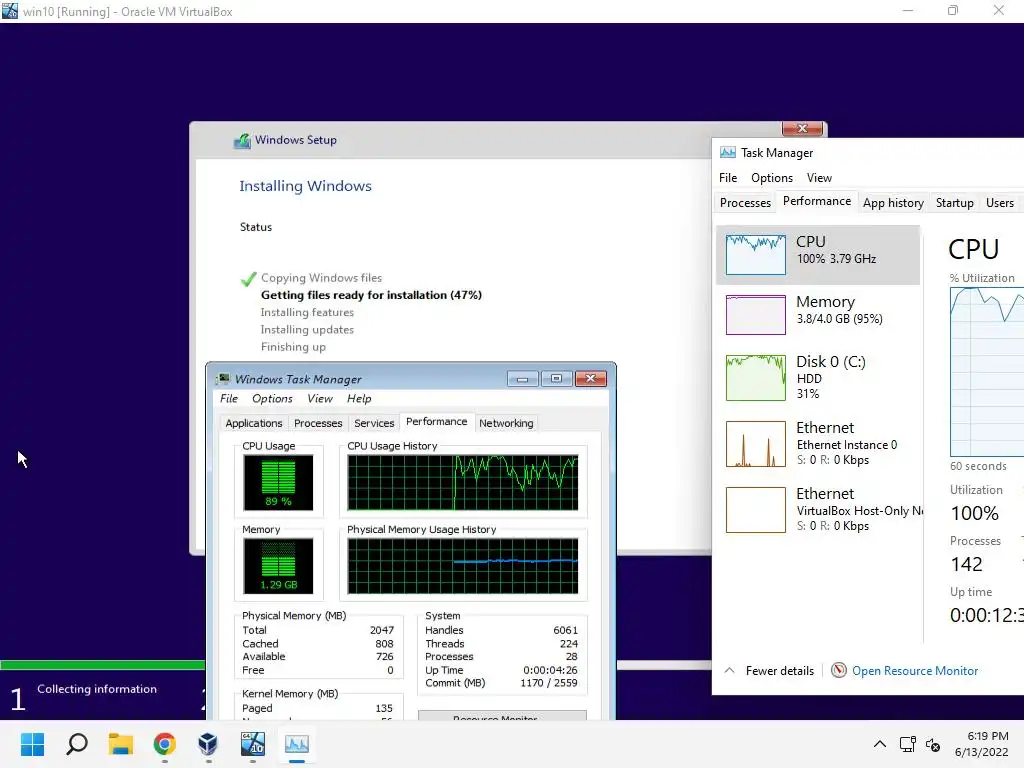Viewport: 1024px width, 768px height.
Task: Select the CPU performance graph thumbnail
Action: (x=756, y=255)
